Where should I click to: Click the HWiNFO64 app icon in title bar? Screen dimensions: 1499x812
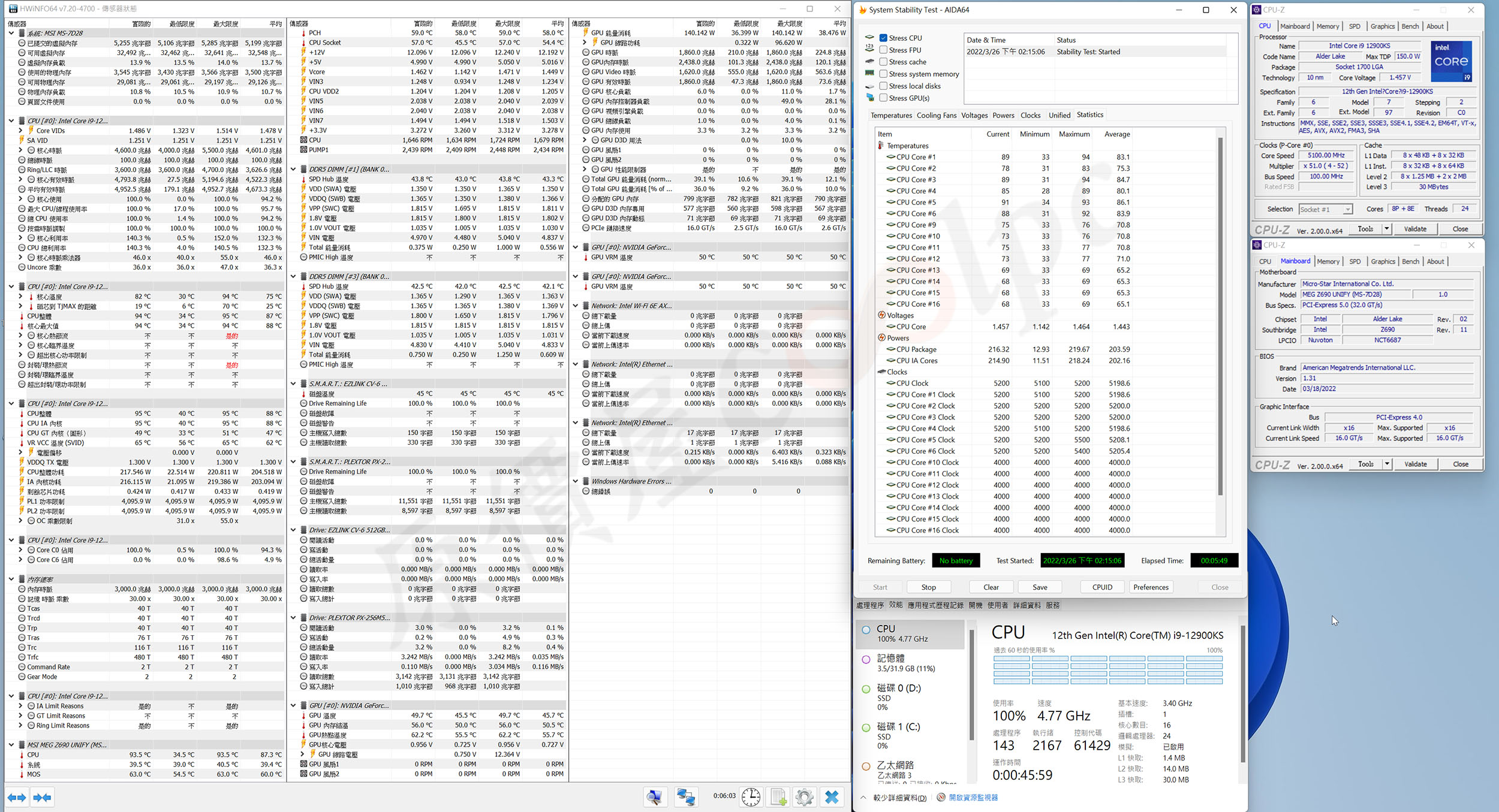(x=13, y=9)
